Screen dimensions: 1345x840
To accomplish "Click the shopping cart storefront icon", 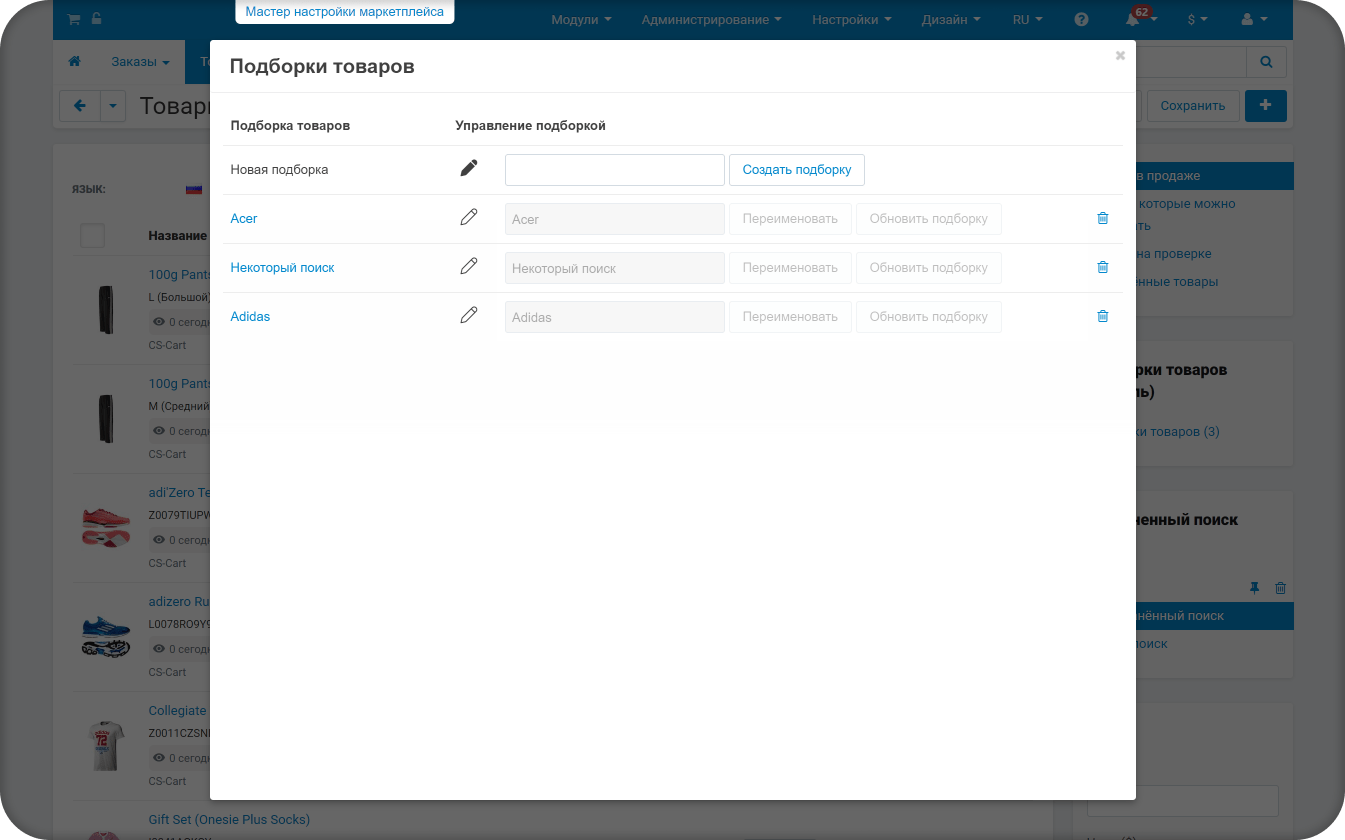I will pos(74,19).
